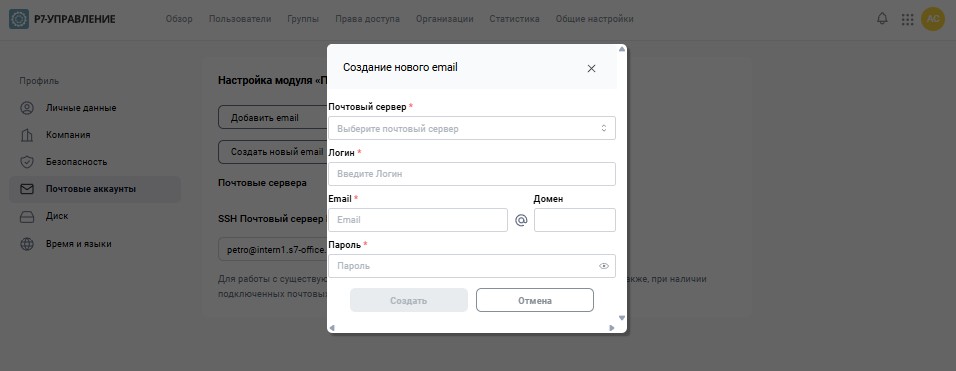Focus the Пароль input field
956x371 pixels.
(472, 266)
